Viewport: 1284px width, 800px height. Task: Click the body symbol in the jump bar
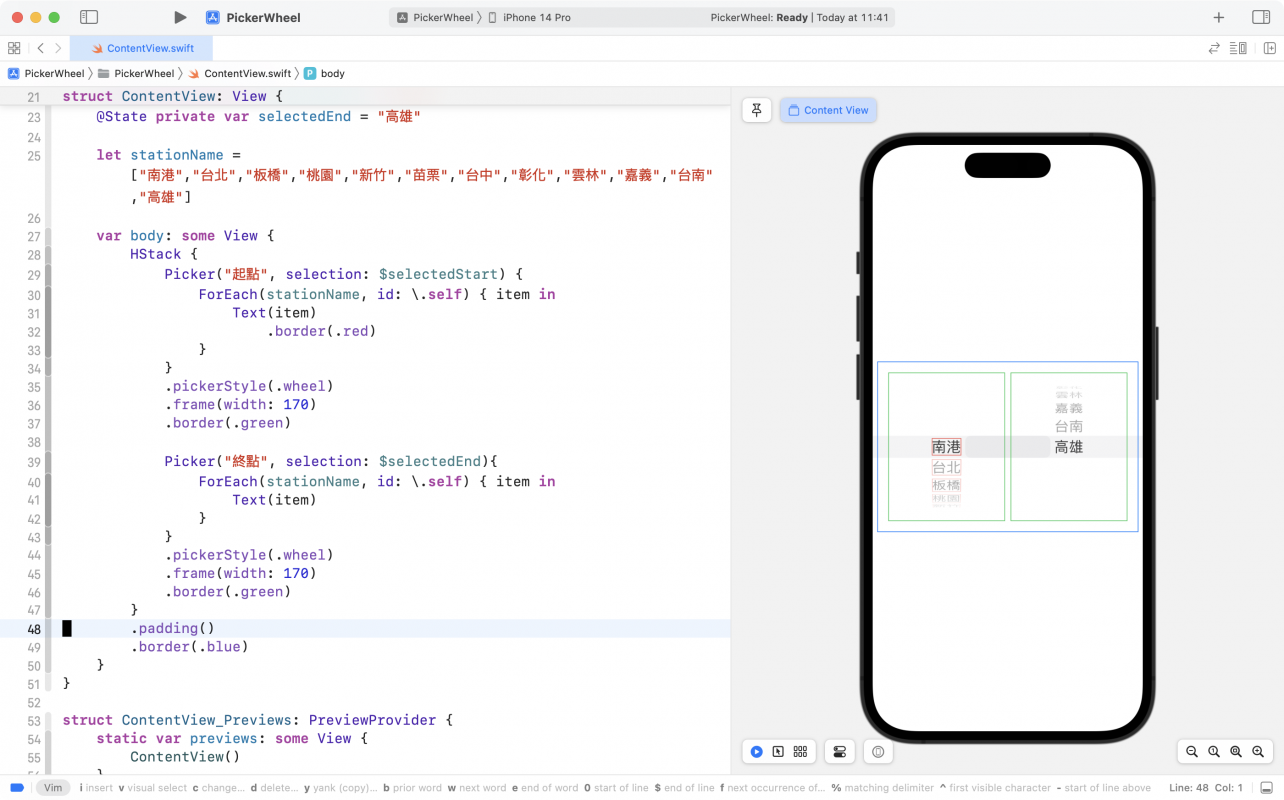tap(324, 73)
